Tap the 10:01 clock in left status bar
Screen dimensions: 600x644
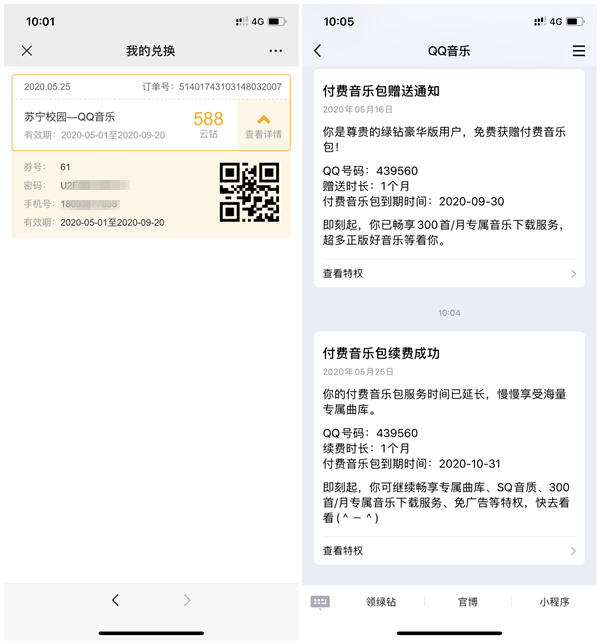(40, 21)
